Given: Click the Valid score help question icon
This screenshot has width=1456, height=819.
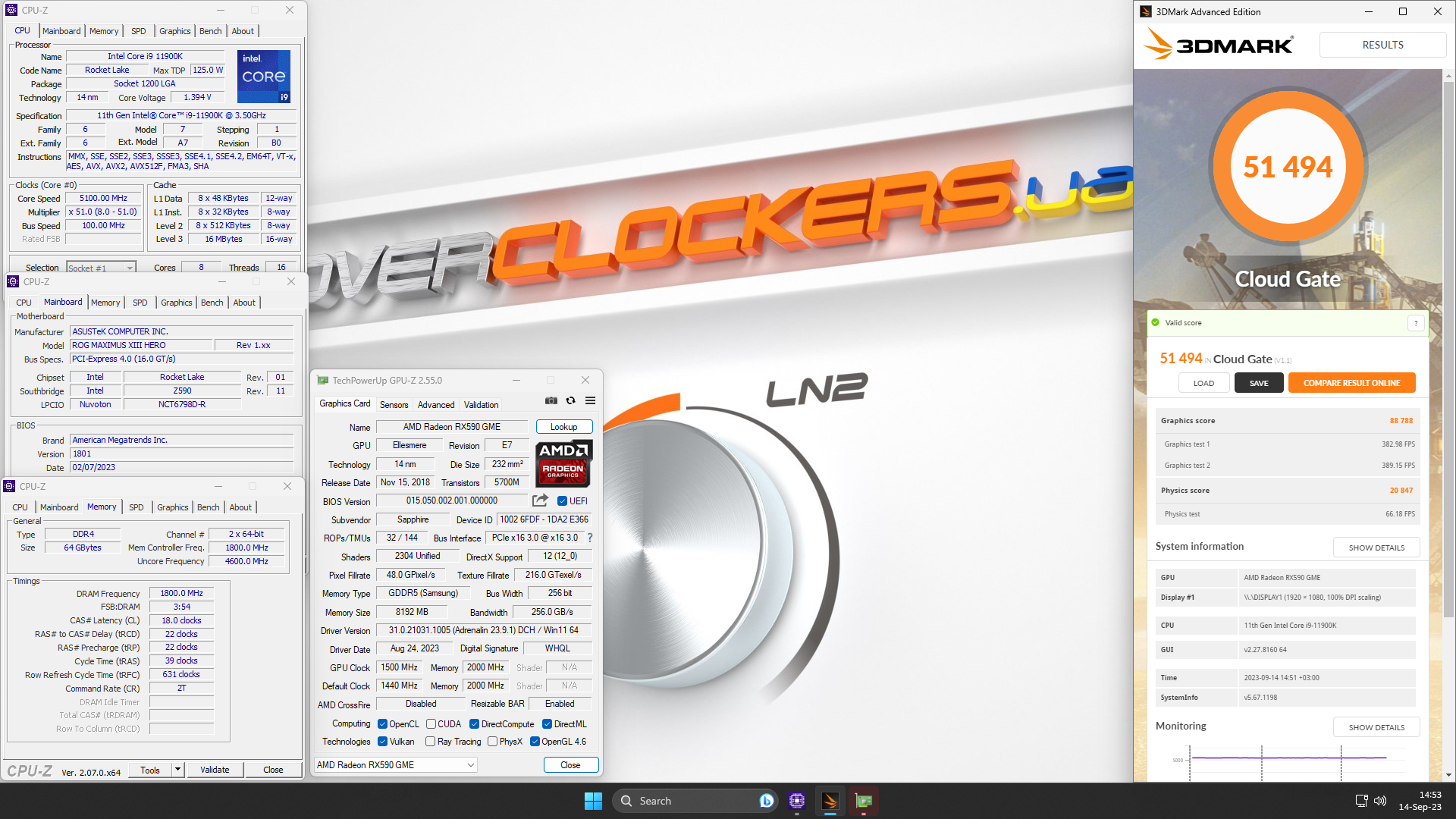Looking at the screenshot, I should (x=1415, y=323).
